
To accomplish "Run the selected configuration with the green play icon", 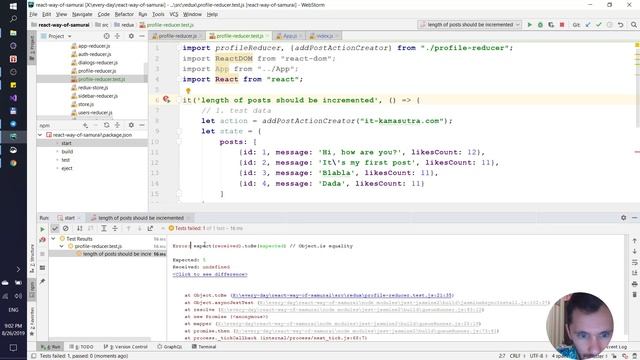I will (529, 25).
